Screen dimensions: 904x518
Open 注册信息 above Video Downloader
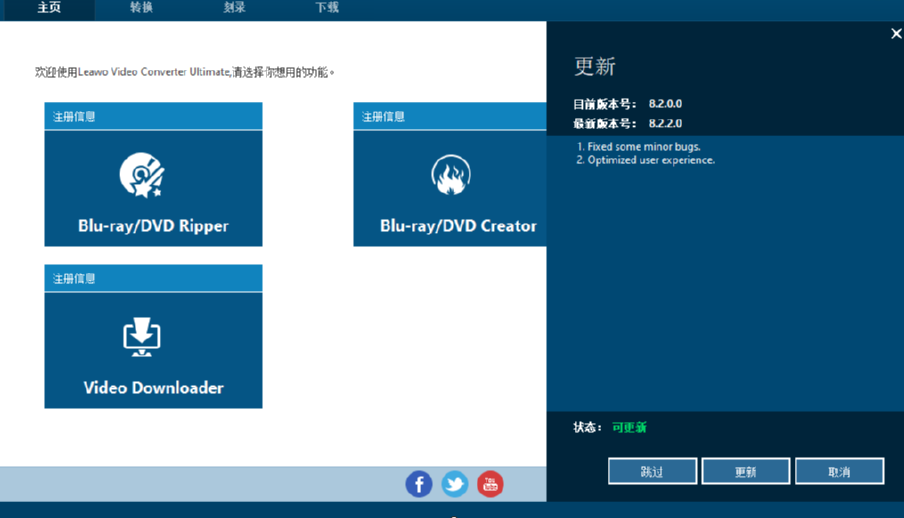74,279
